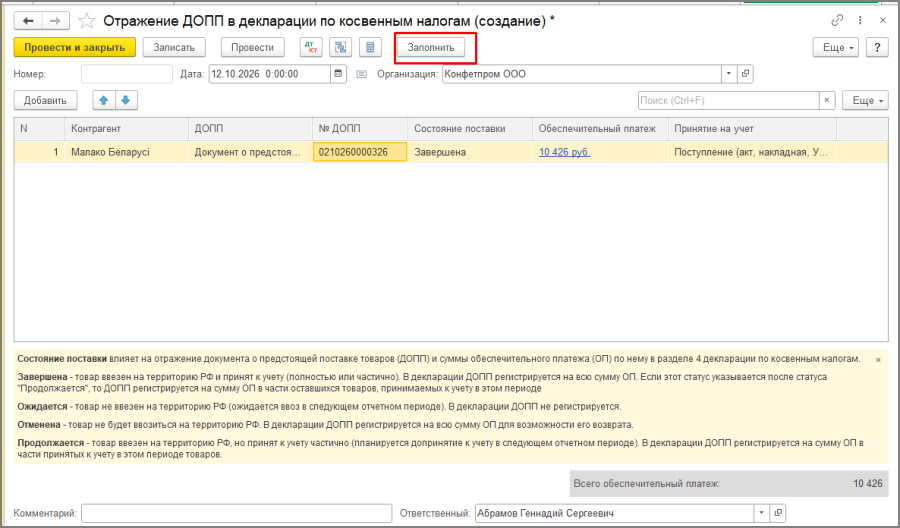900x528 pixels.
Task: Click into the Номер field
Action: pos(127,74)
